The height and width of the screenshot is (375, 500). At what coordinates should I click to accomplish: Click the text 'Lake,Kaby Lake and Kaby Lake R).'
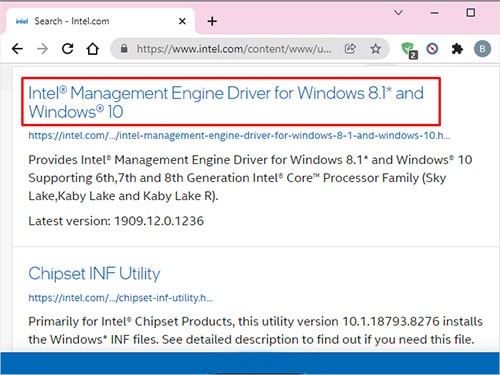[x=123, y=196]
